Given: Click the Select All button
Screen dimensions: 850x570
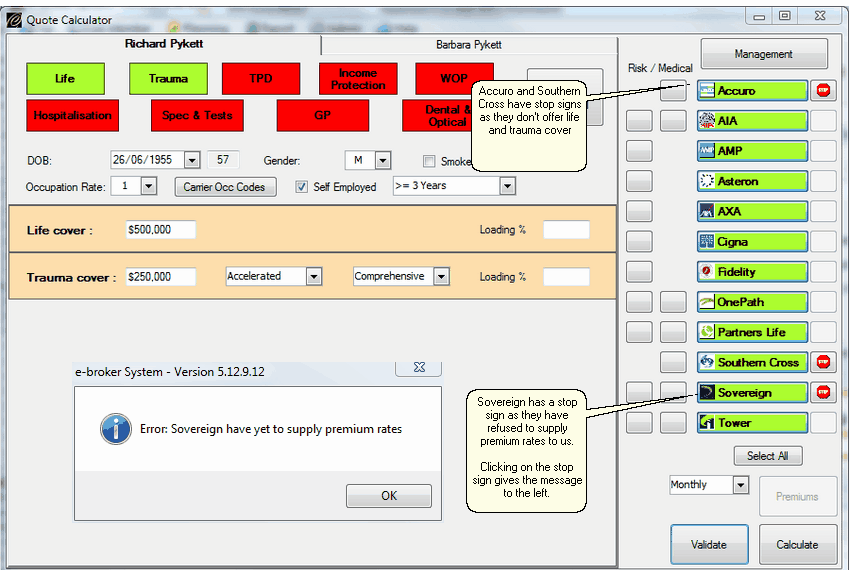Looking at the screenshot, I should [x=768, y=456].
